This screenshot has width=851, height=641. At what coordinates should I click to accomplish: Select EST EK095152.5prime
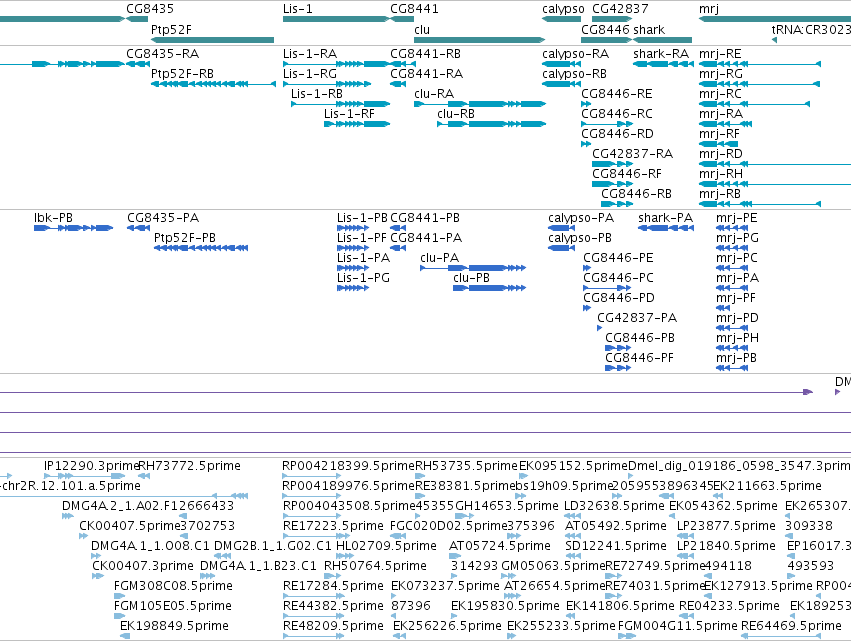coord(574,466)
